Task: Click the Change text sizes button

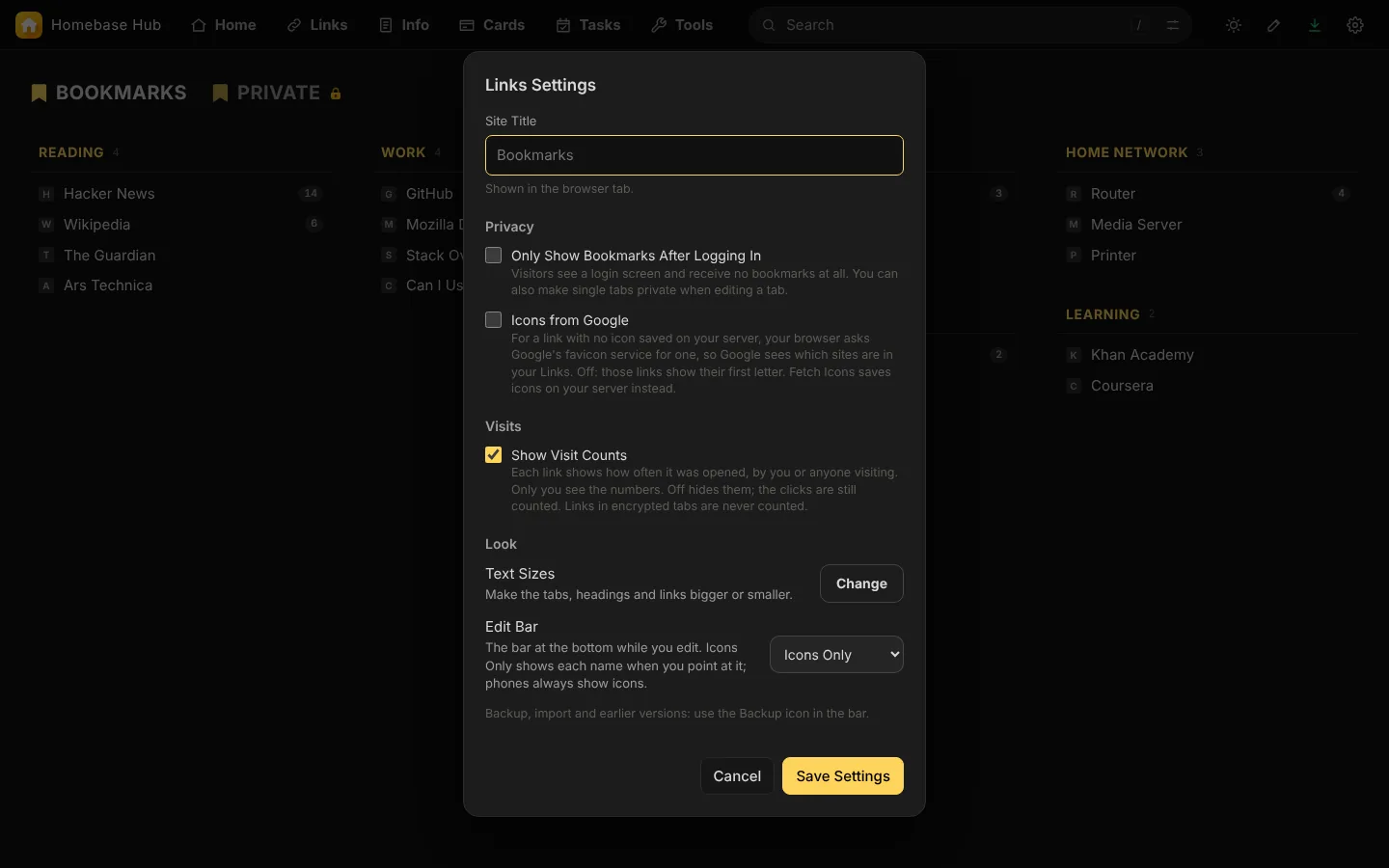Action: point(861,583)
